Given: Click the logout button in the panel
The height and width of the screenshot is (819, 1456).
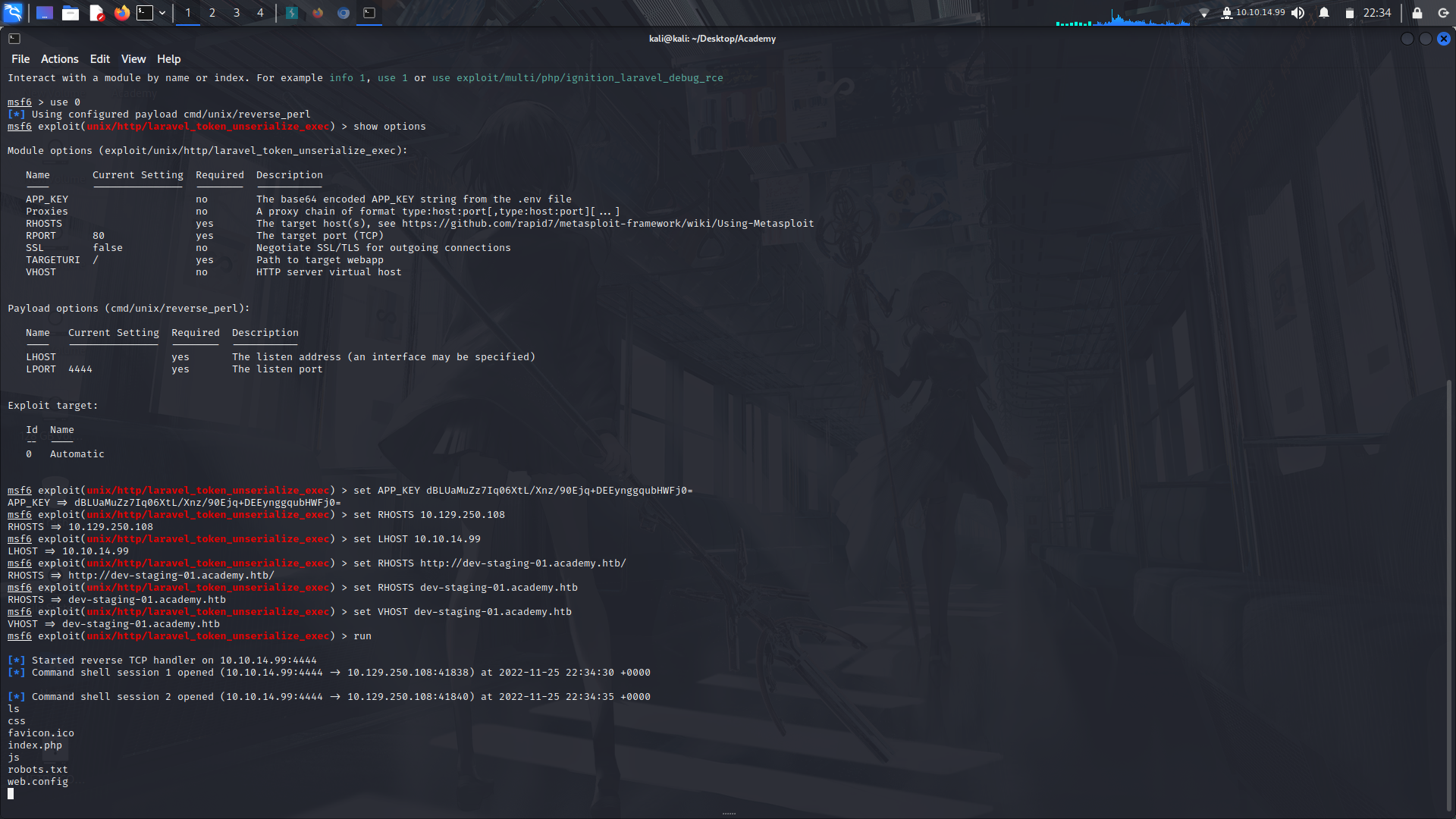Looking at the screenshot, I should (x=1440, y=13).
